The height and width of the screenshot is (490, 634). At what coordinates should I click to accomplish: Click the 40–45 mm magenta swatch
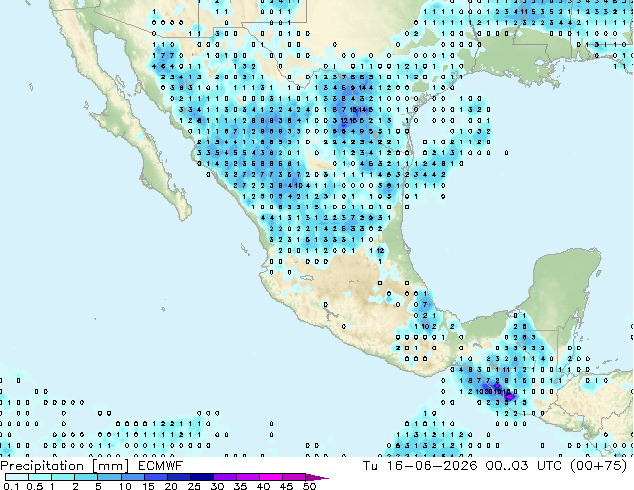click(270, 477)
